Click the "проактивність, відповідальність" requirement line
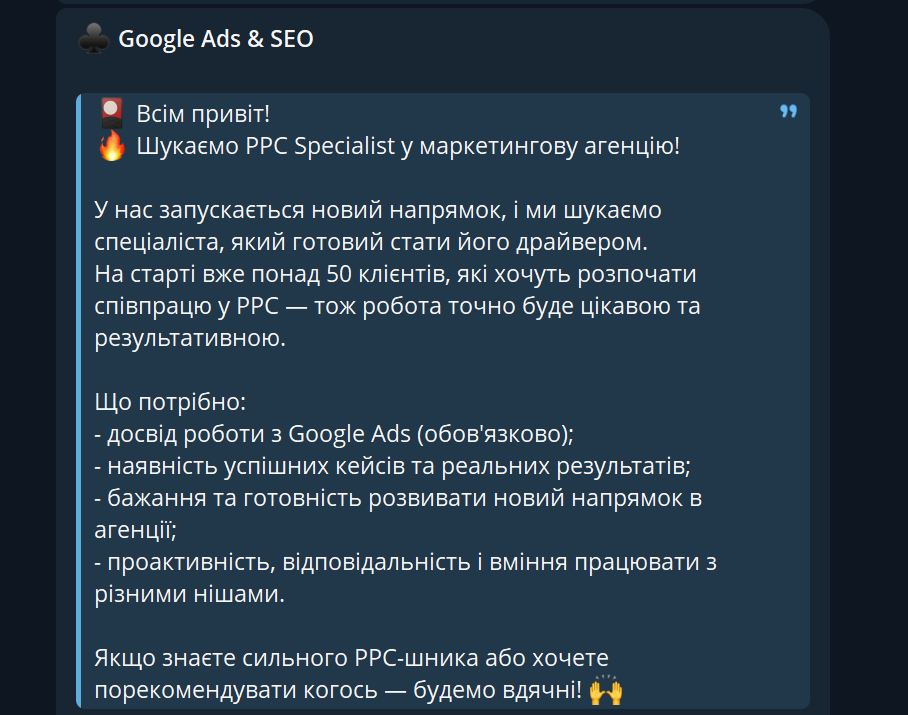The image size is (908, 715). pyautogui.click(x=405, y=563)
